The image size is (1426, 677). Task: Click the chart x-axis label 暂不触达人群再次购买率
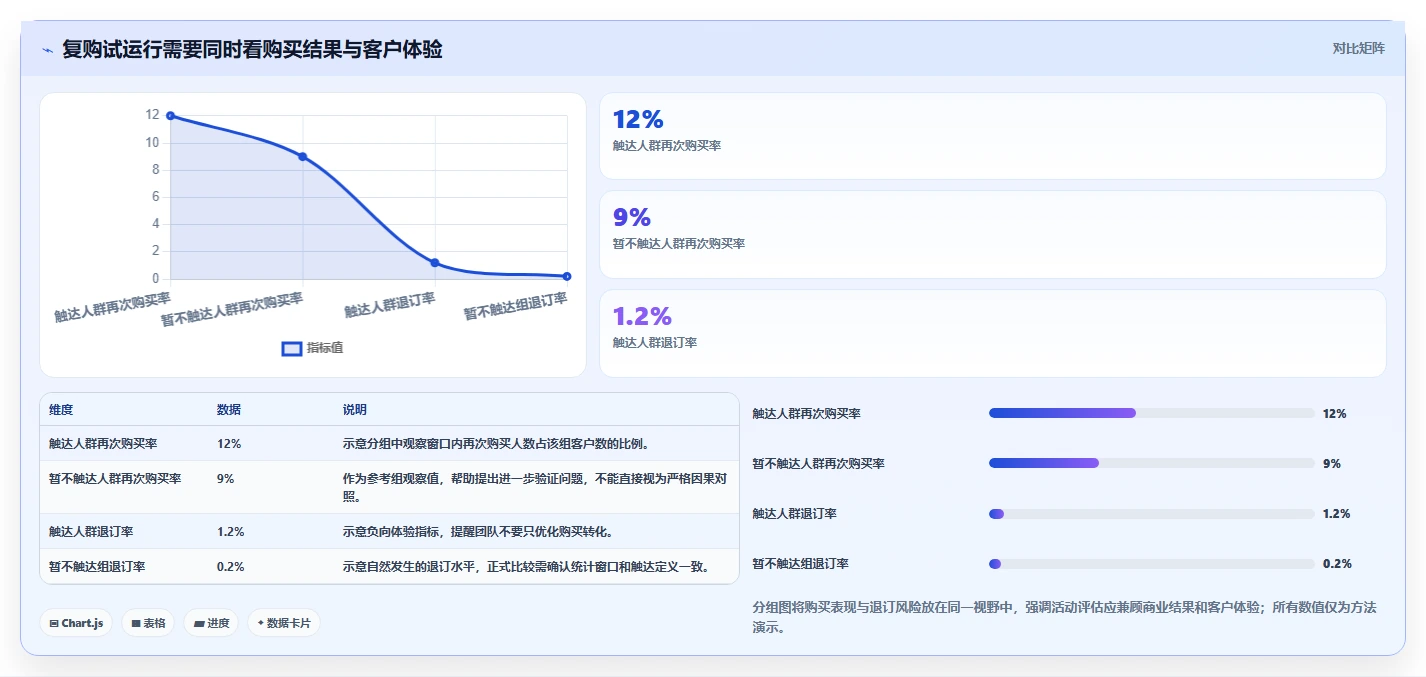coord(232,309)
